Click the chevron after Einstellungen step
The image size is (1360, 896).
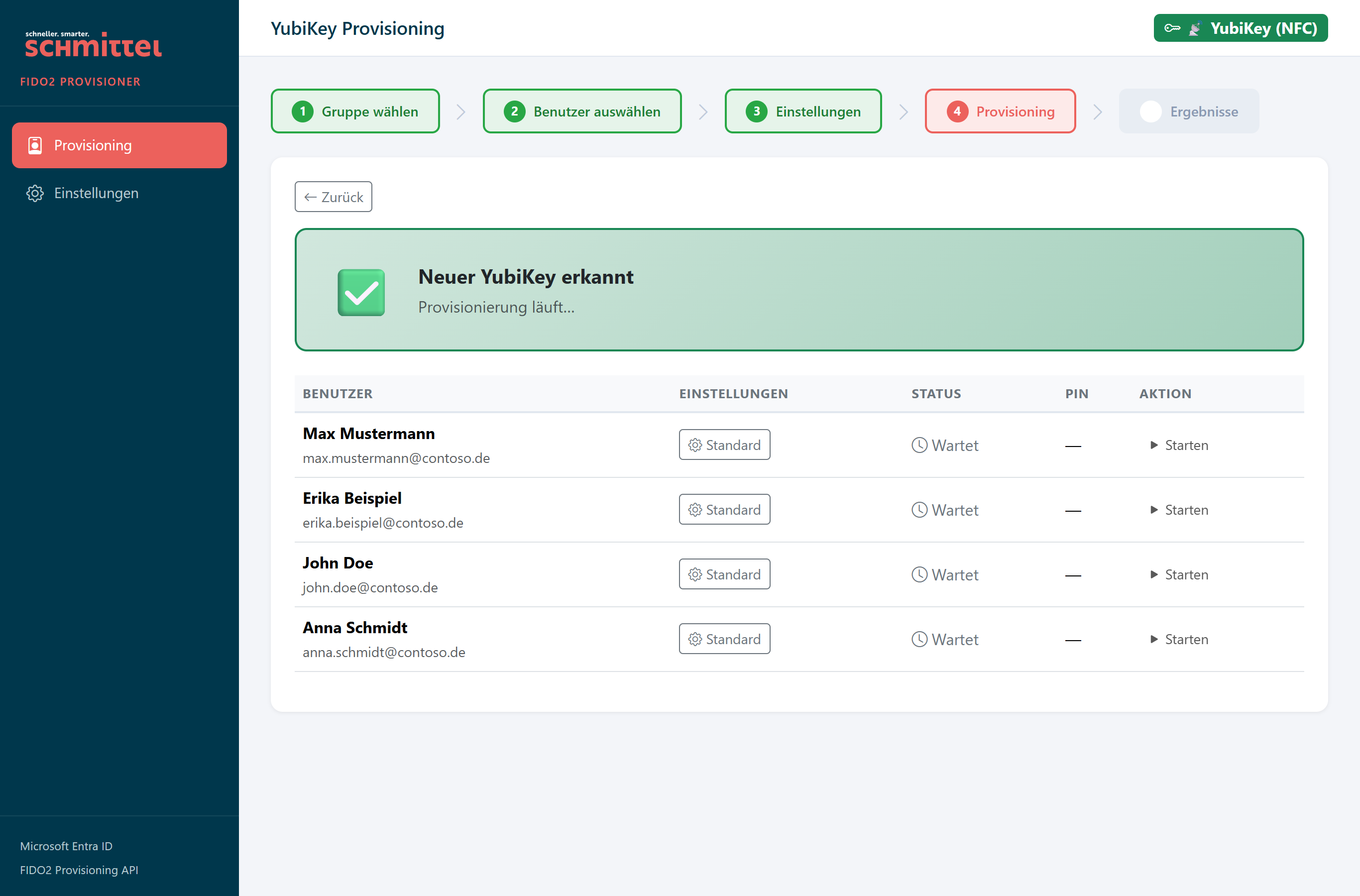[903, 112]
